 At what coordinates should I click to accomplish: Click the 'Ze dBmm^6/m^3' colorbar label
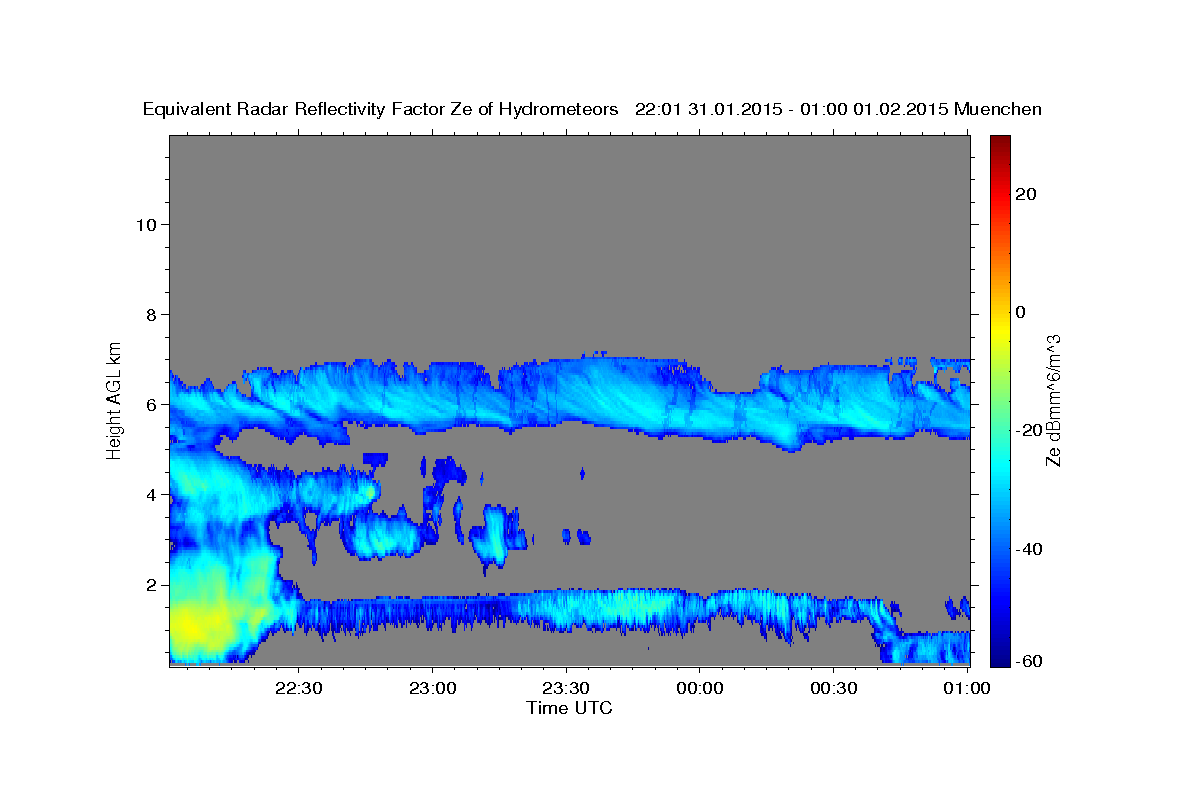pos(1052,400)
